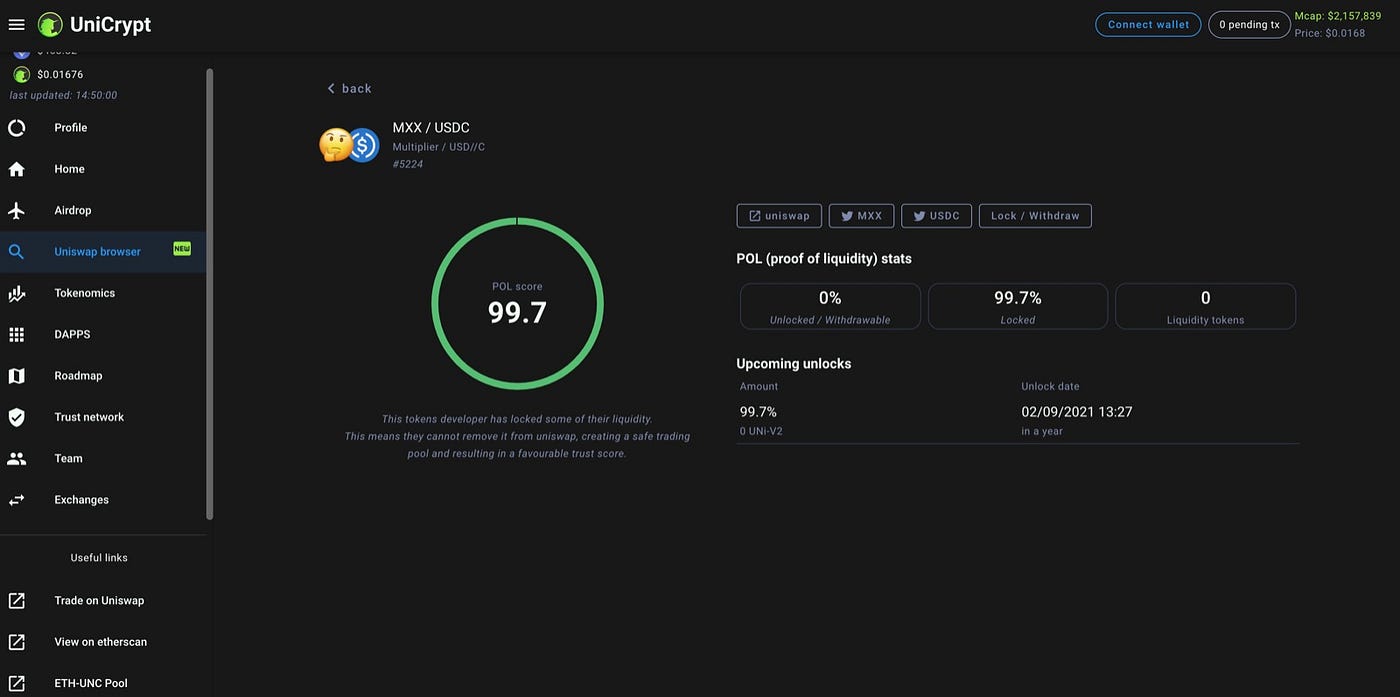1400x697 pixels.
Task: Click the UniCrypt logo icon
Action: point(50,24)
